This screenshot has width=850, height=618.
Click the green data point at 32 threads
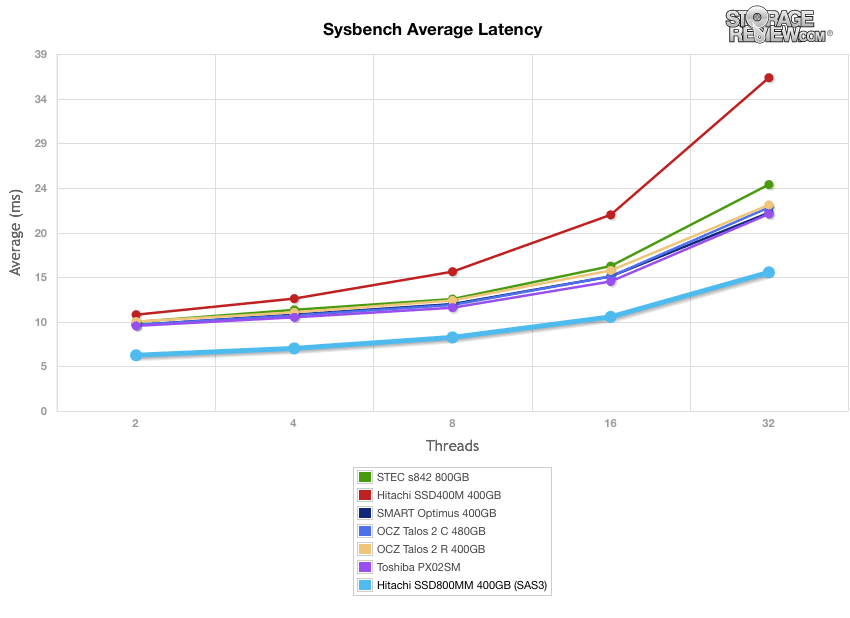(768, 185)
